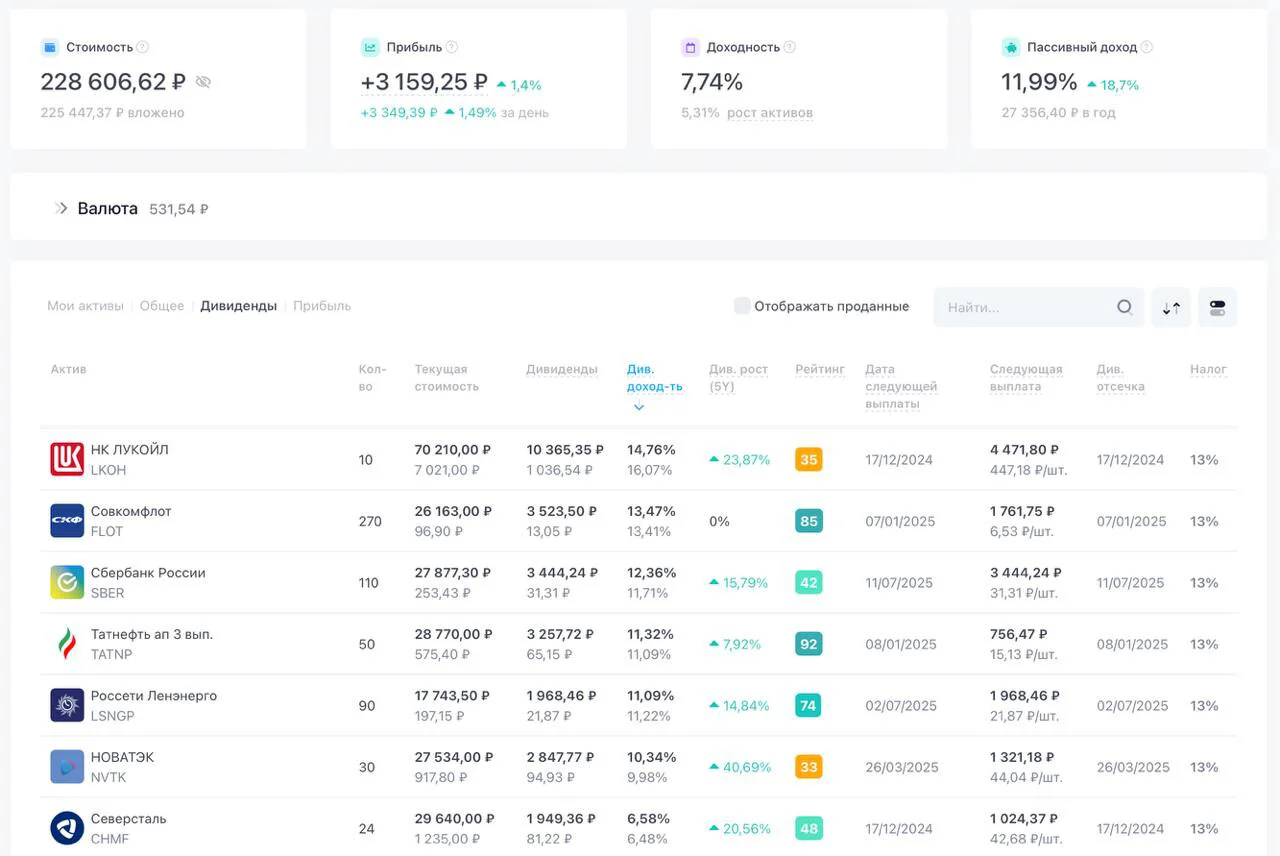Click the Татнефть TATNP logo
This screenshot has width=1280, height=856.
click(x=67, y=644)
